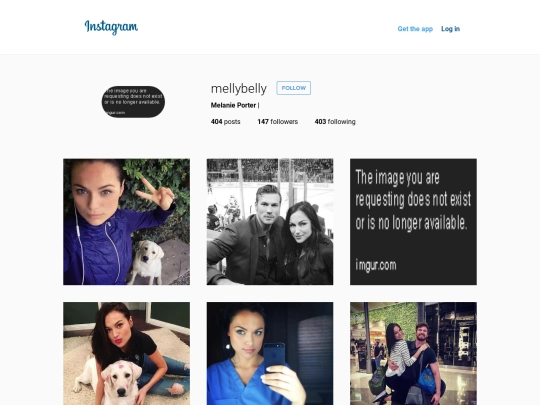Open the 403 following list
The height and width of the screenshot is (405, 540).
[x=335, y=122]
